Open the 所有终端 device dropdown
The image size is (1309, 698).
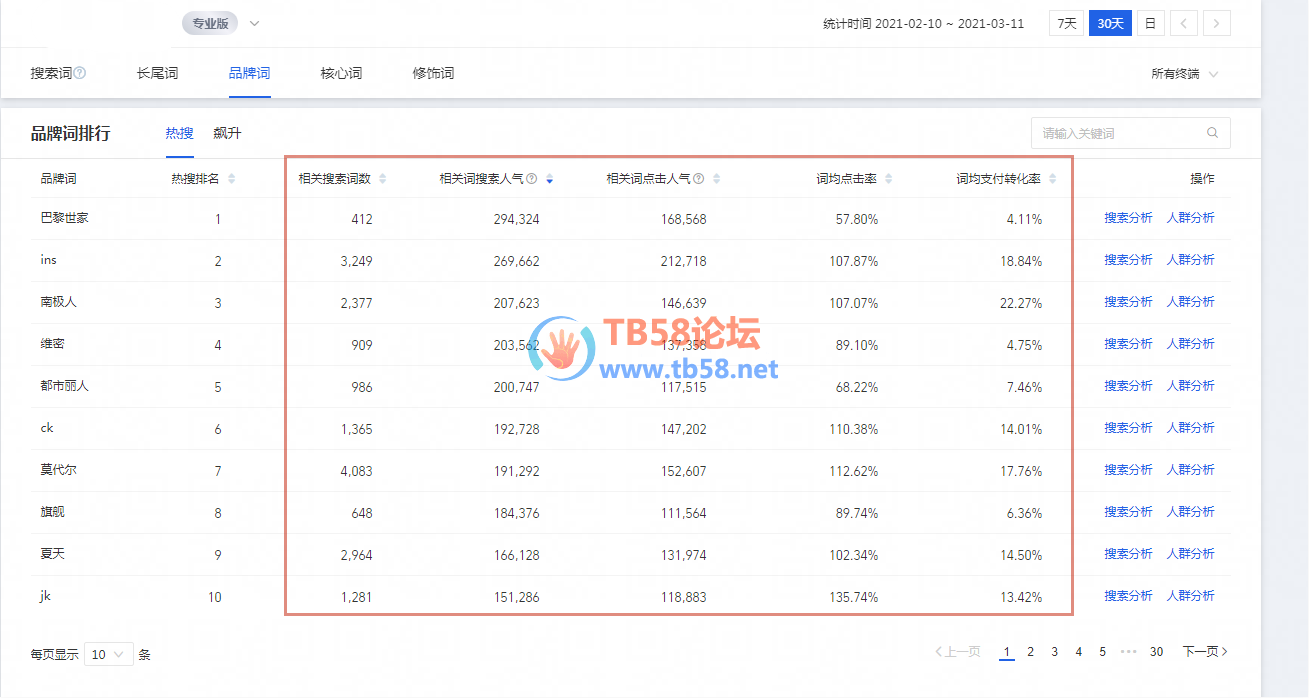coord(1185,74)
